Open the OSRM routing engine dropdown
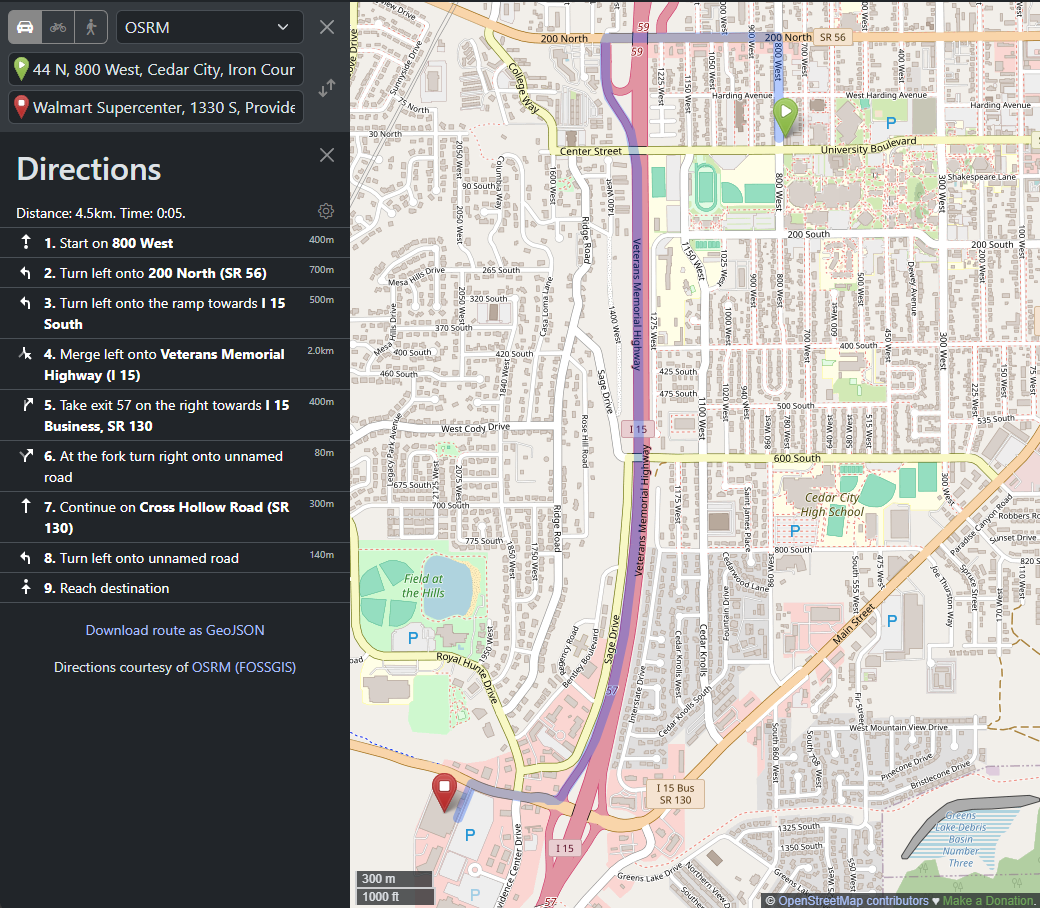The image size is (1040, 908). point(209,27)
